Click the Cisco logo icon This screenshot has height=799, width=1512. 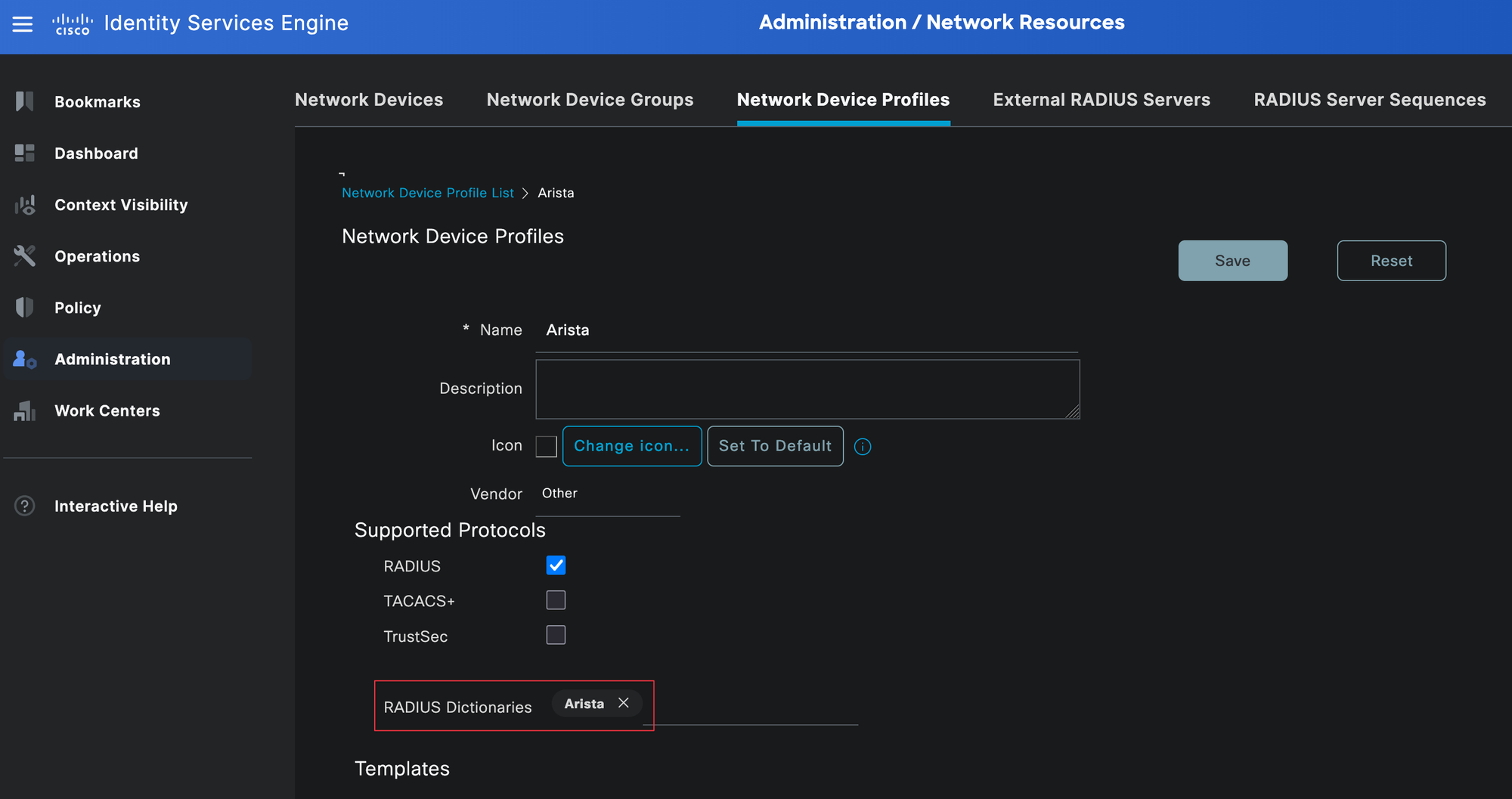(x=73, y=24)
